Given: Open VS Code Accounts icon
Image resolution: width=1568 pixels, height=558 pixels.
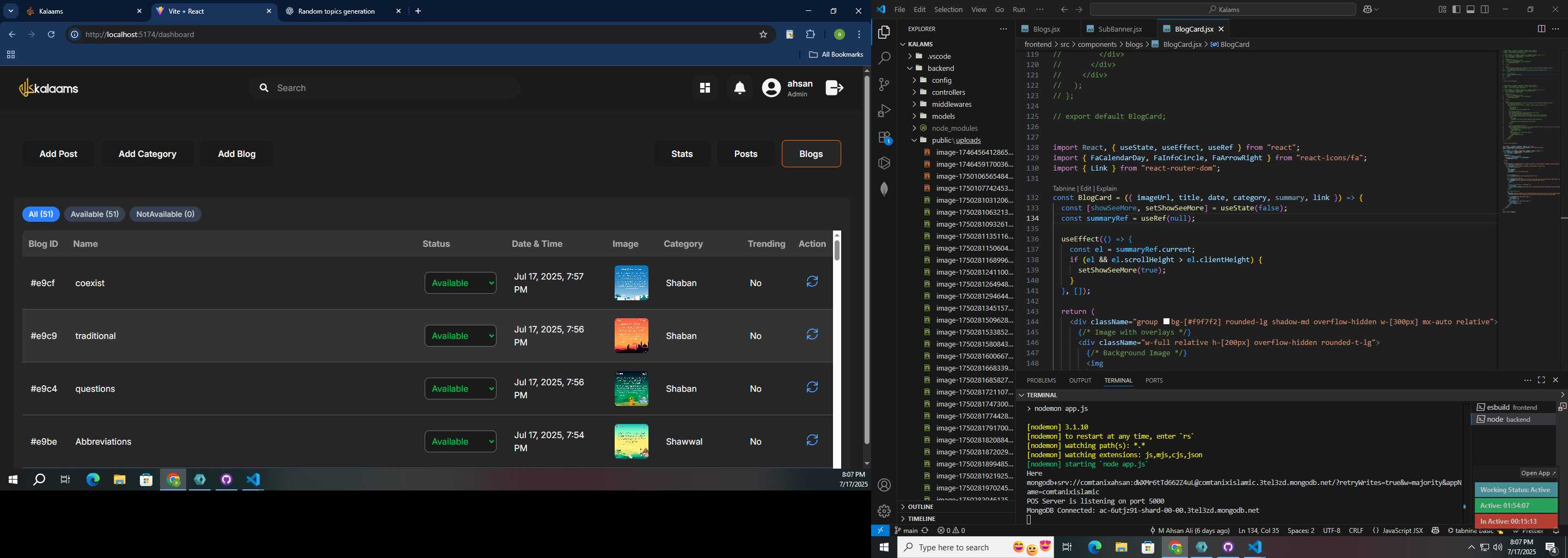Looking at the screenshot, I should point(884,486).
